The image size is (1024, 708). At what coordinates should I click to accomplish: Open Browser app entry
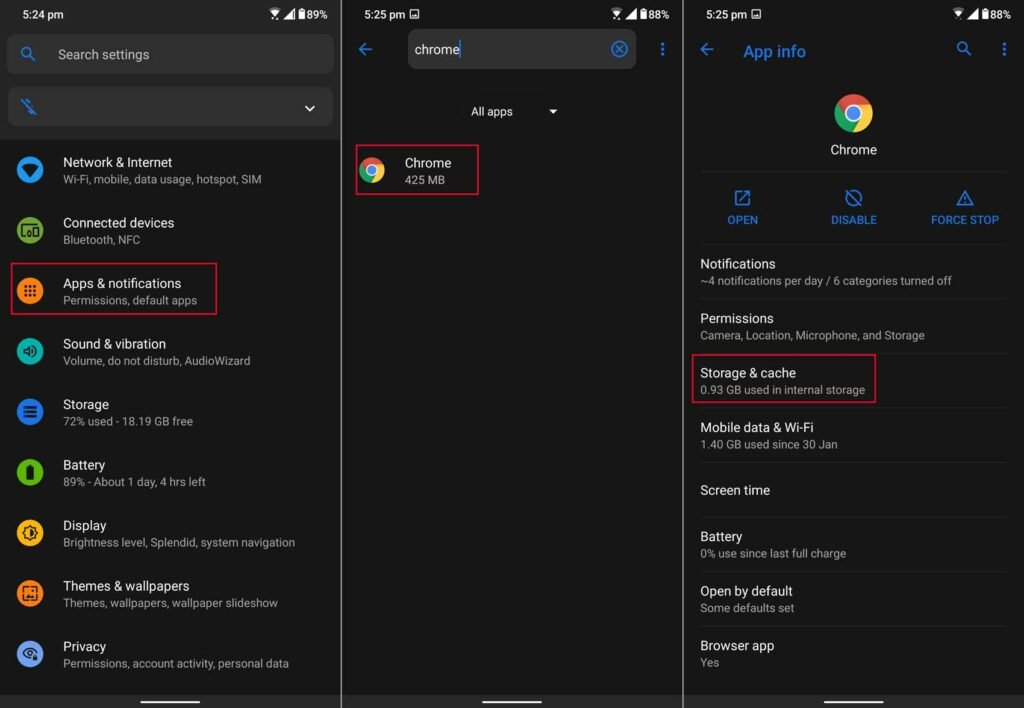854,654
